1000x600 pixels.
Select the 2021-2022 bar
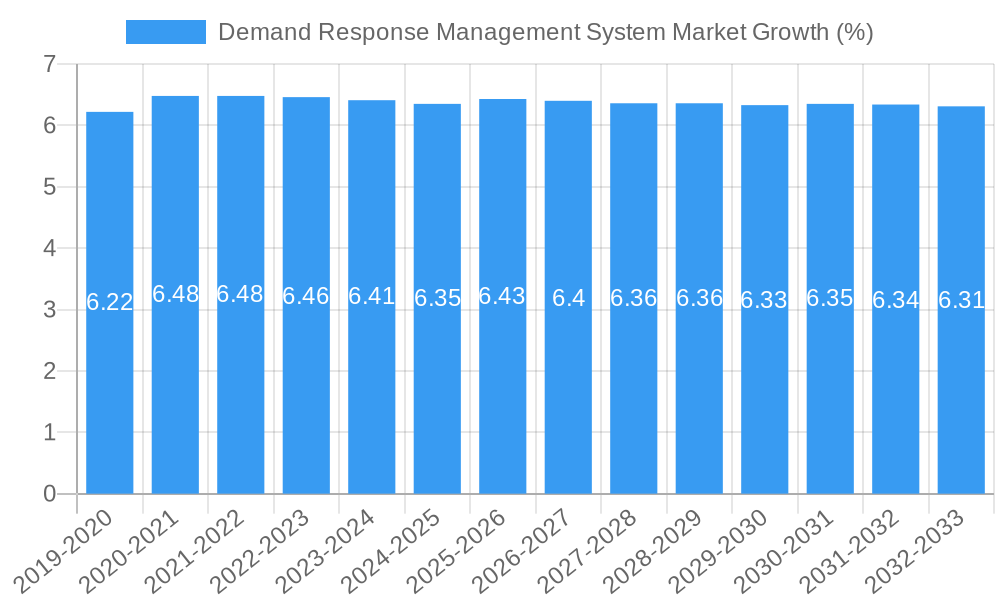tap(240, 295)
